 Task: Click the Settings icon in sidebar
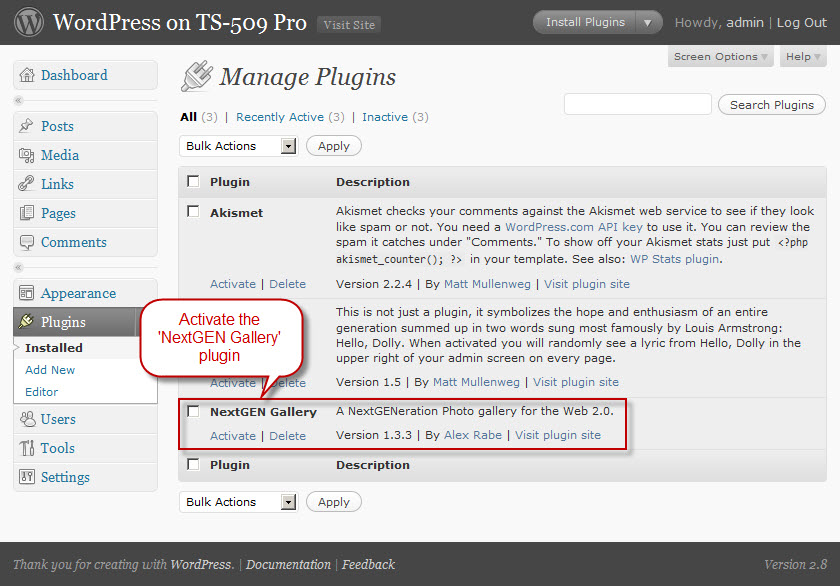tap(27, 477)
